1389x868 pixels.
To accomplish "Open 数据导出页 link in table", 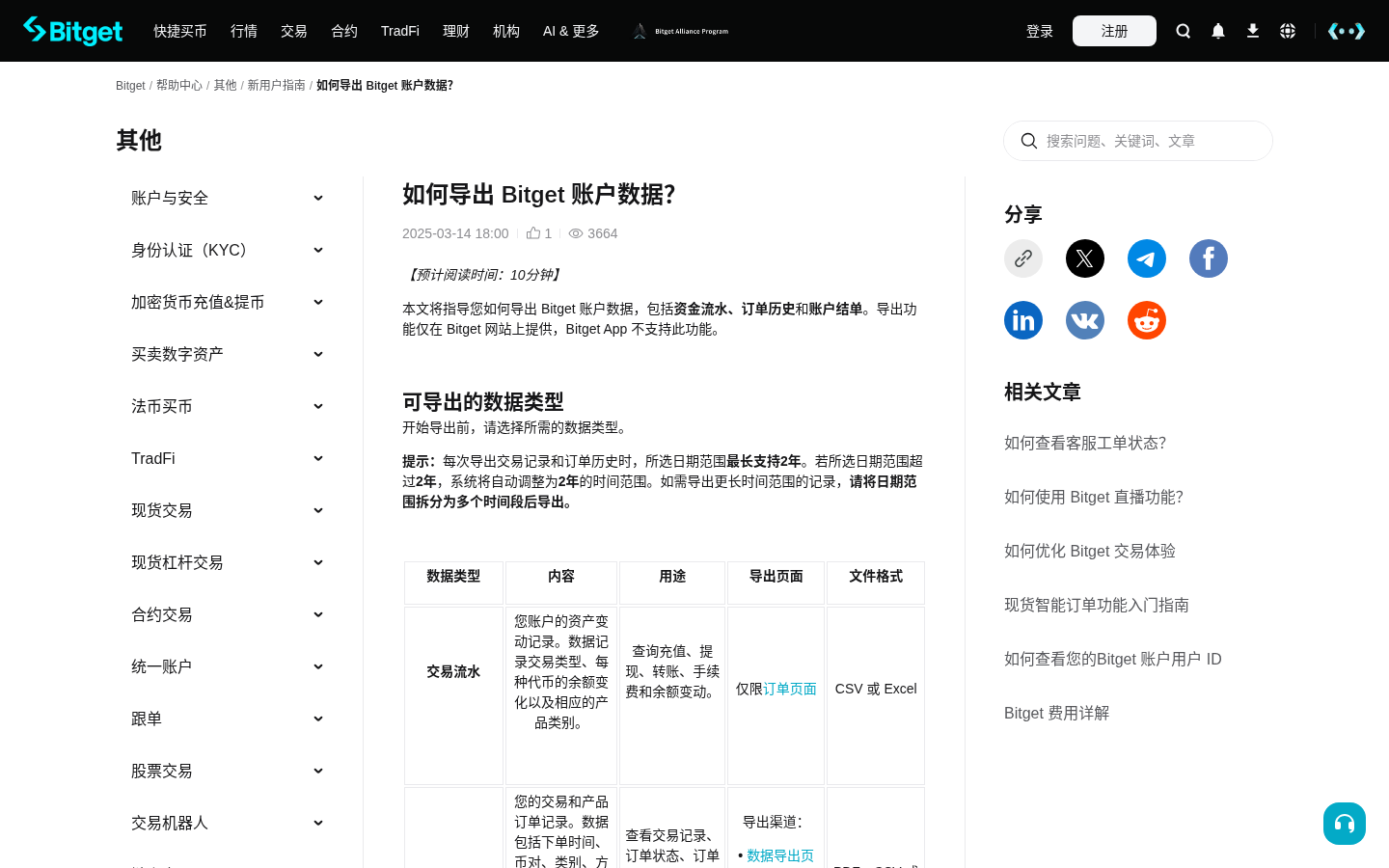I will coord(780,855).
